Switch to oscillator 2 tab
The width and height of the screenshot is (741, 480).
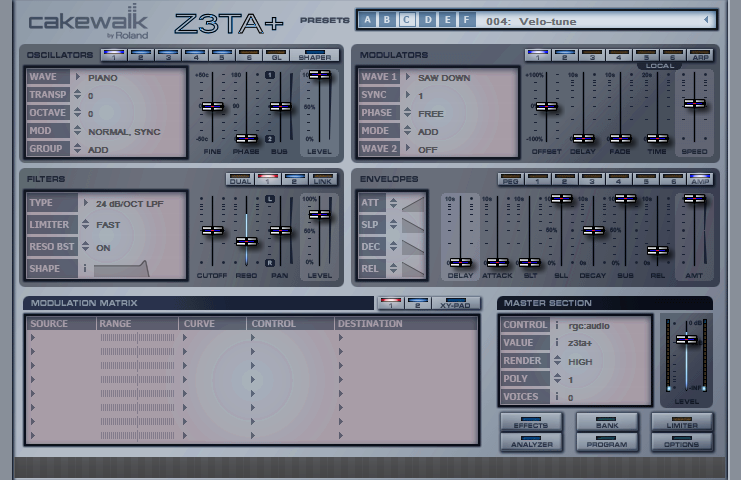pyautogui.click(x=141, y=55)
